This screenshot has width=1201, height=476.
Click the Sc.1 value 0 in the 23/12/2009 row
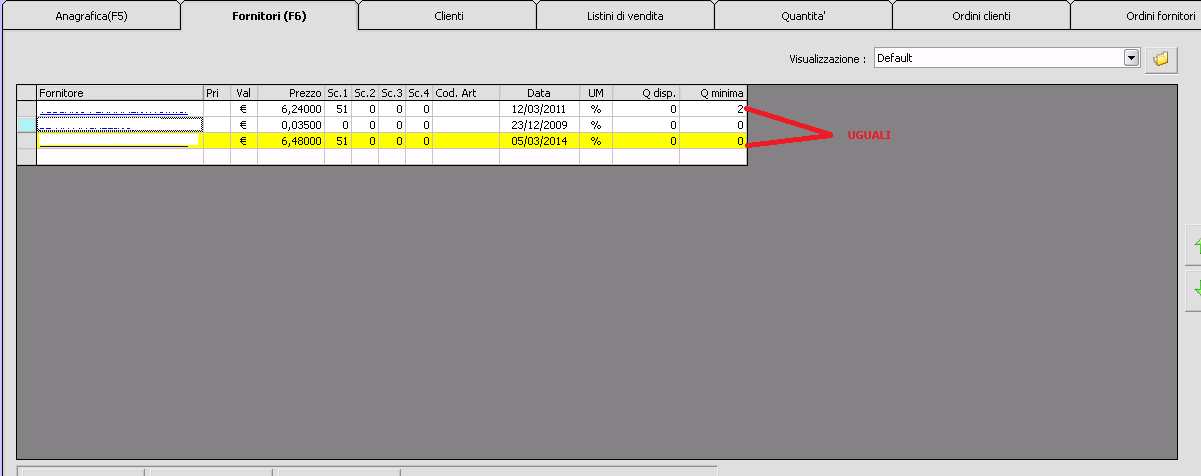338,125
